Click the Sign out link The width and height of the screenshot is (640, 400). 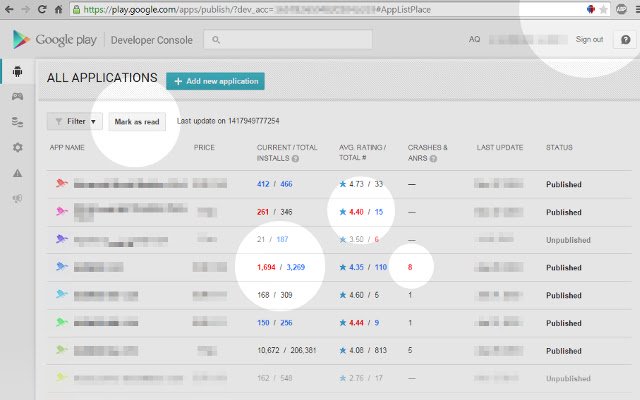coord(589,39)
